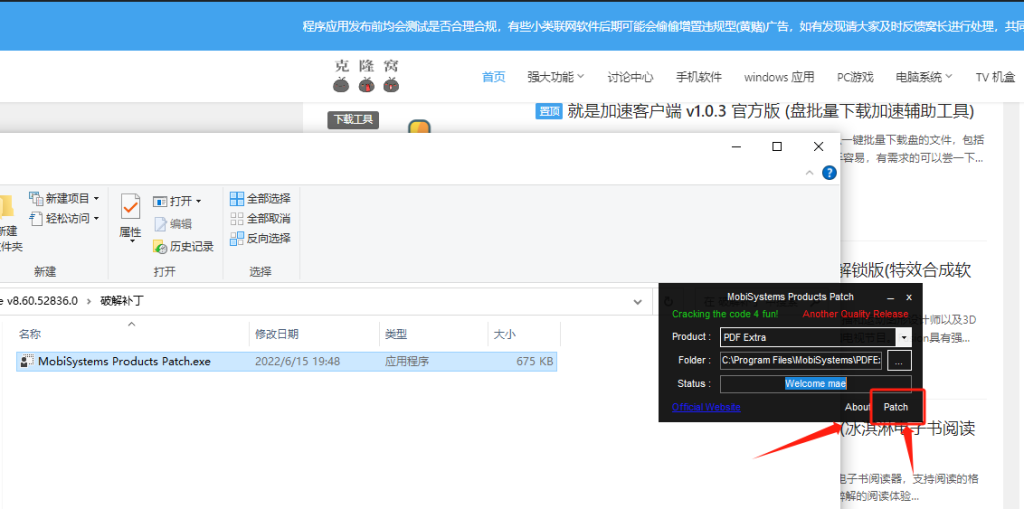Click the 置顶 badge on article

tap(549, 112)
